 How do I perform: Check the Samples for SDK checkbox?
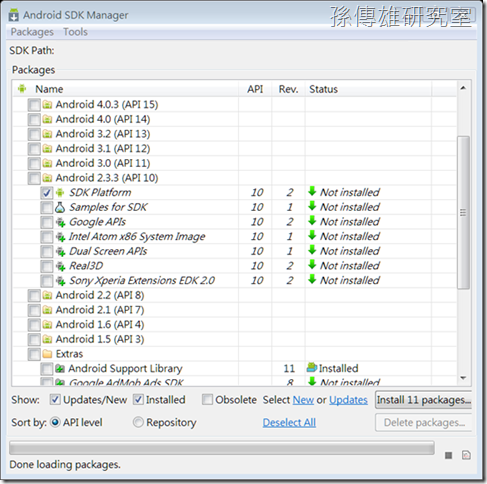(x=47, y=207)
